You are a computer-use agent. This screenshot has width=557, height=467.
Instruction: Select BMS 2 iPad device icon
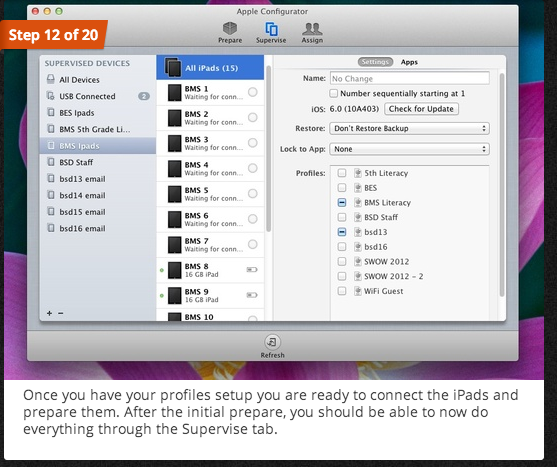[174, 118]
